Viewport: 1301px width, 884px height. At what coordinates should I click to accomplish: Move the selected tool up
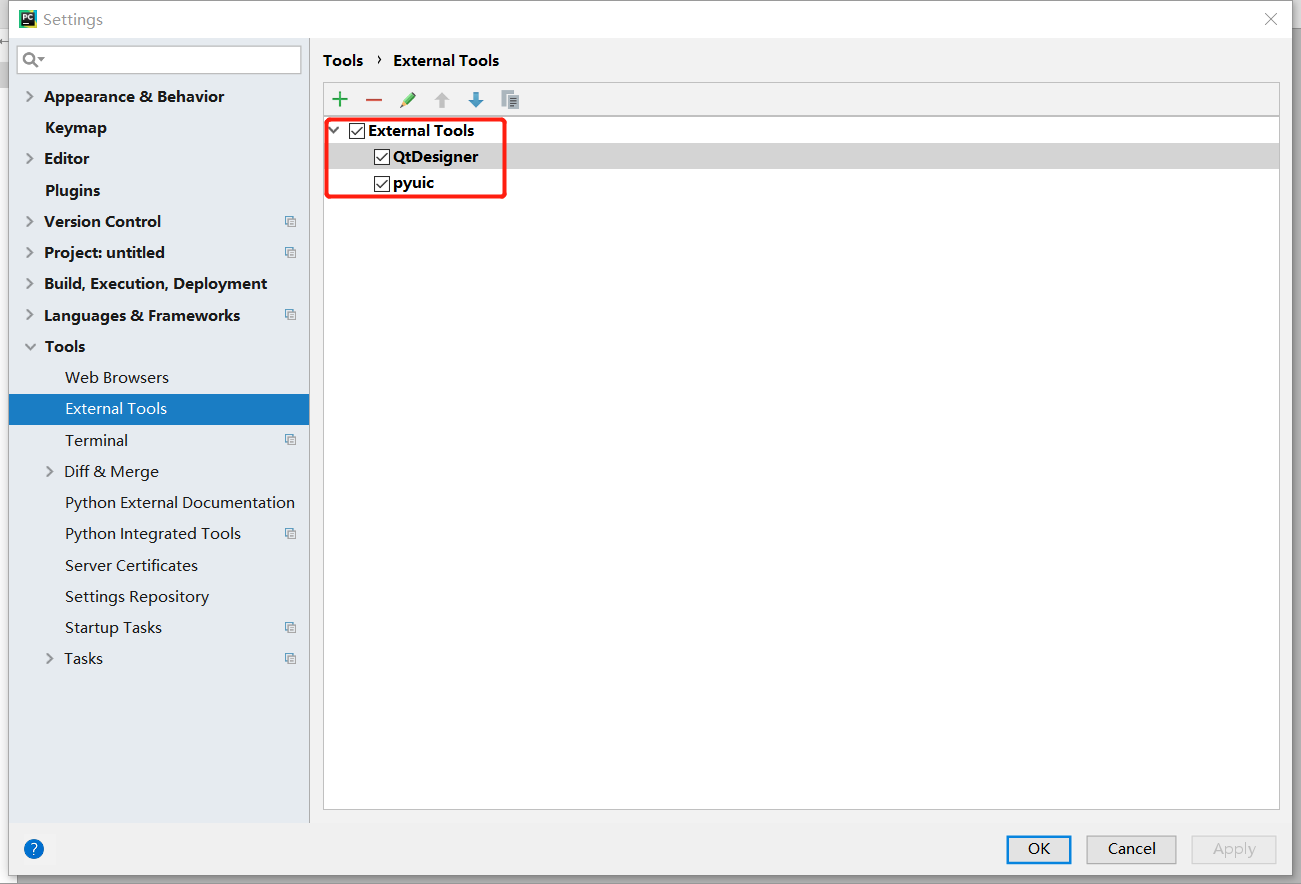coord(442,99)
